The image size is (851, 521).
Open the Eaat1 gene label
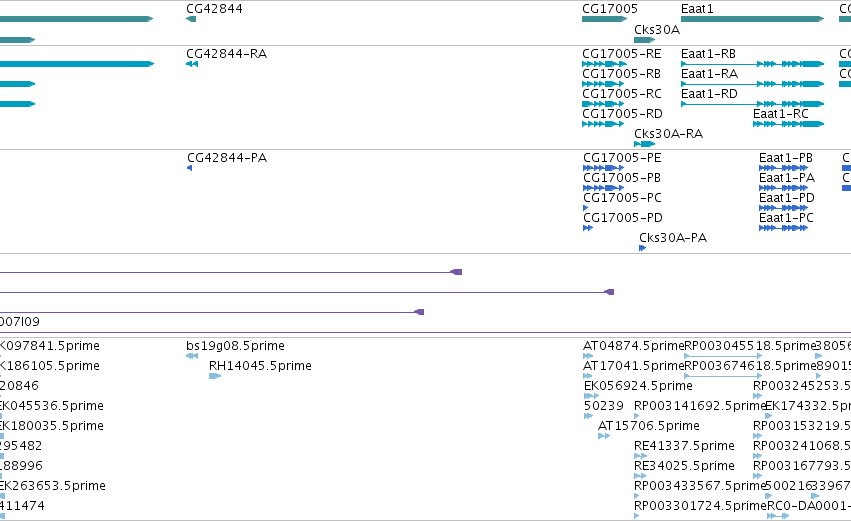tap(697, 9)
